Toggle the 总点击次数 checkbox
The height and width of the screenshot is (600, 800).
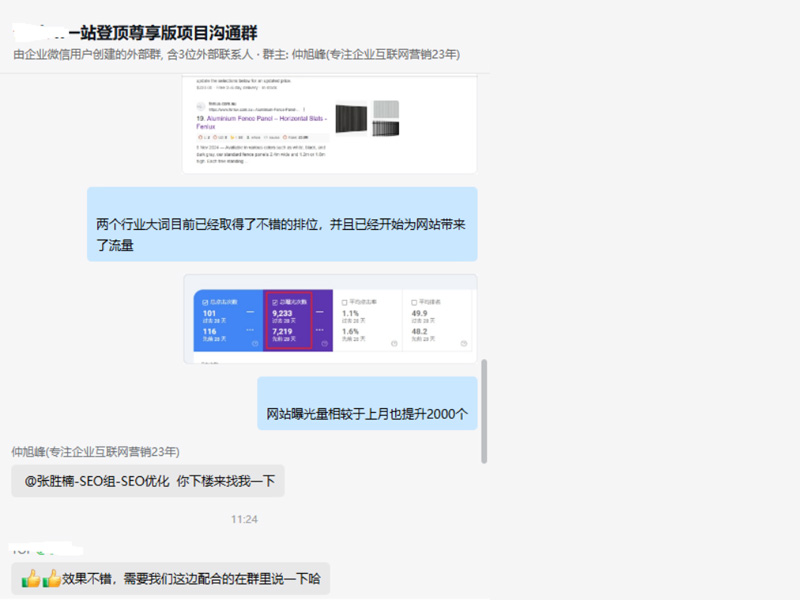click(x=206, y=302)
